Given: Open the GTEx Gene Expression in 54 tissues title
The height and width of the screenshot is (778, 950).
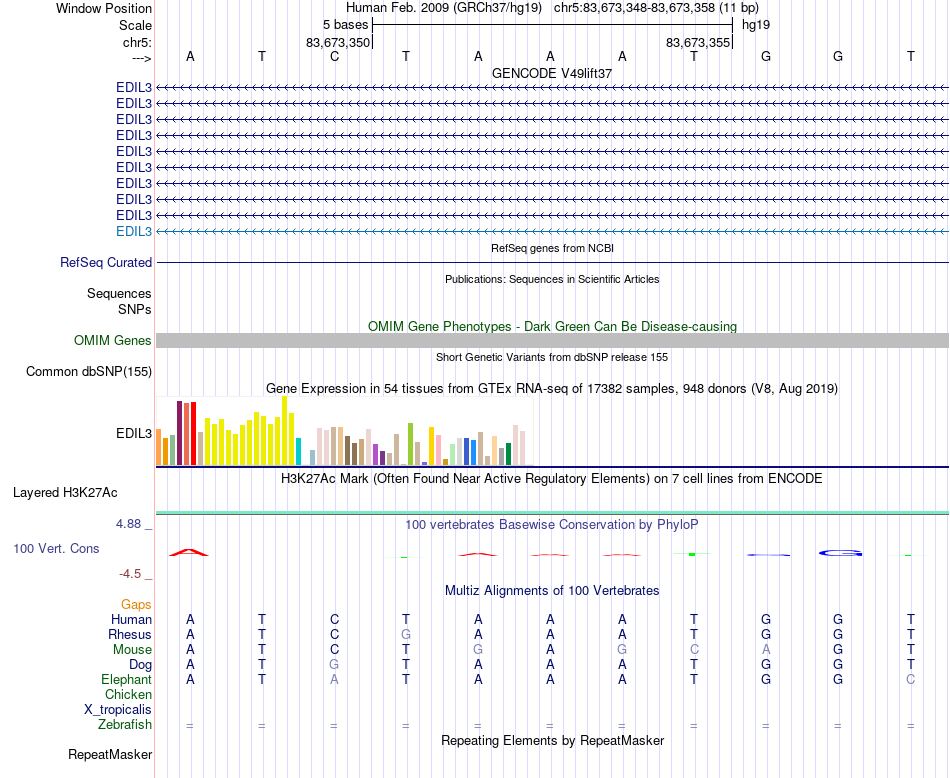Looking at the screenshot, I should point(552,389).
